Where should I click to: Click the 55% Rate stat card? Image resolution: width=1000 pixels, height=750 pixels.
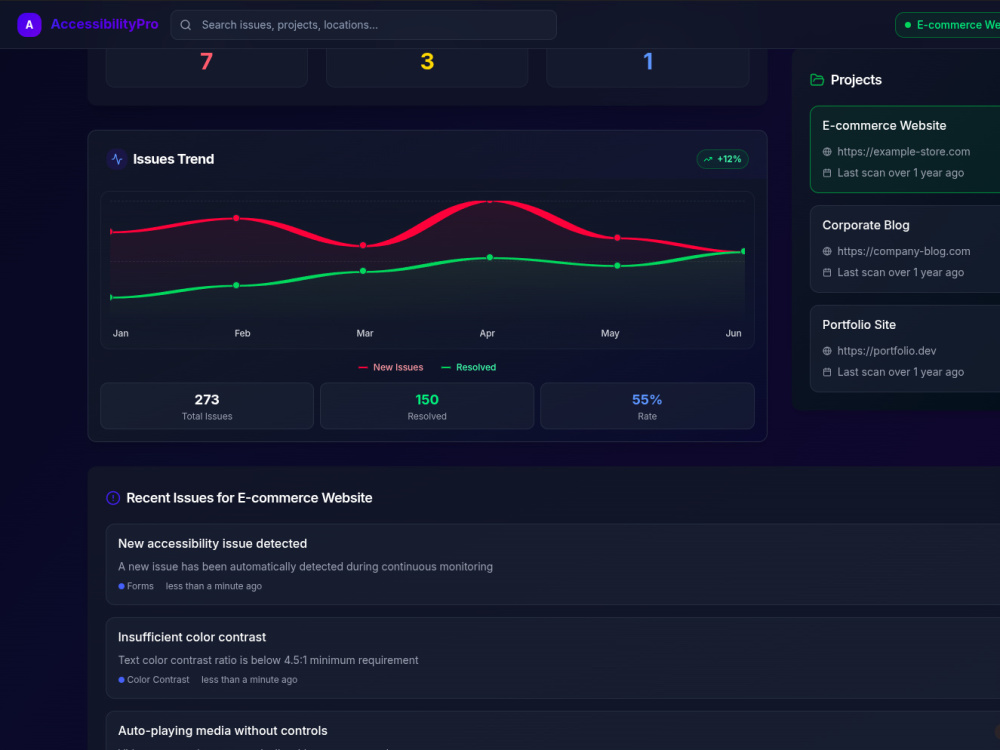coord(647,406)
